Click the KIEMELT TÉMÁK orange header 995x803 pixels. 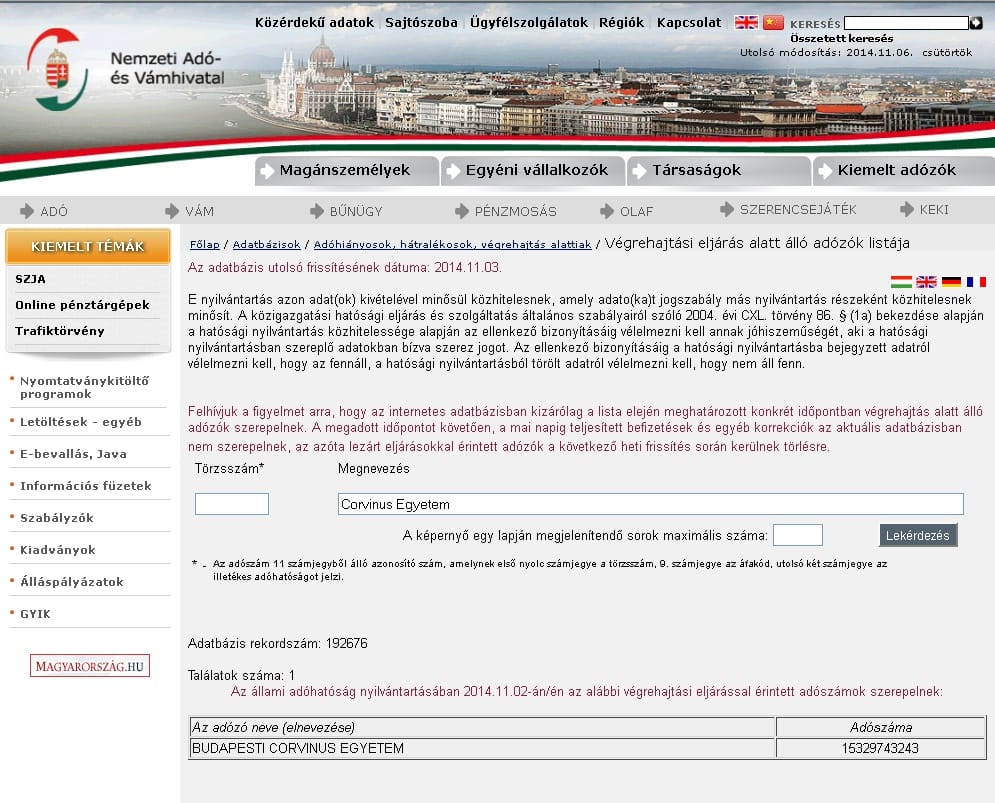(x=88, y=246)
